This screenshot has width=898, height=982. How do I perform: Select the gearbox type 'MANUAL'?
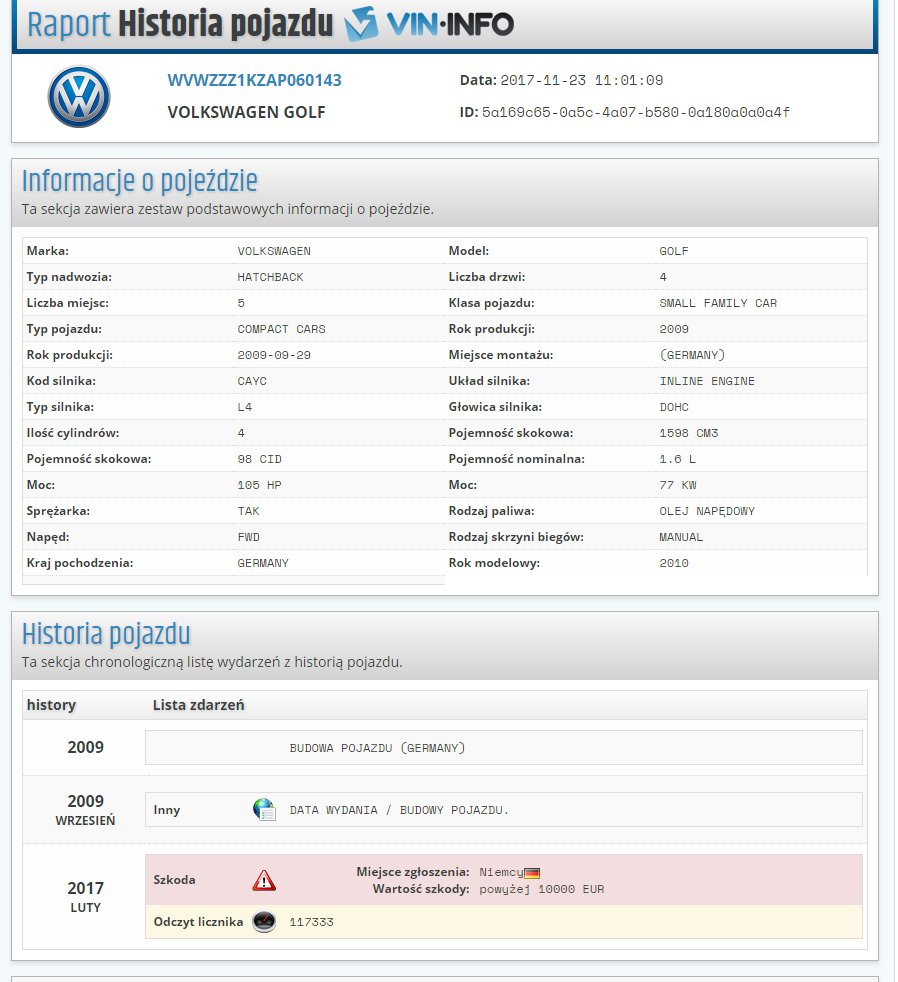coord(681,537)
